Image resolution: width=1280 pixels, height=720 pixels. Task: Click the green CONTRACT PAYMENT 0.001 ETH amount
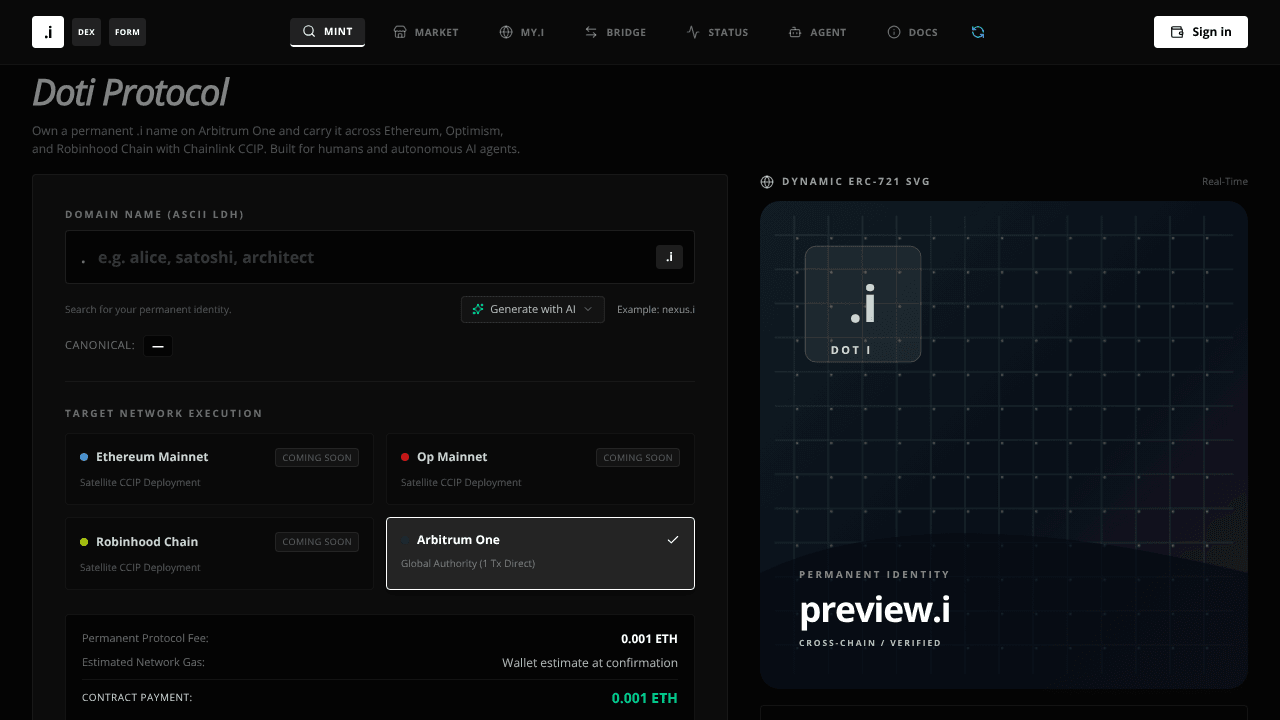coord(644,698)
